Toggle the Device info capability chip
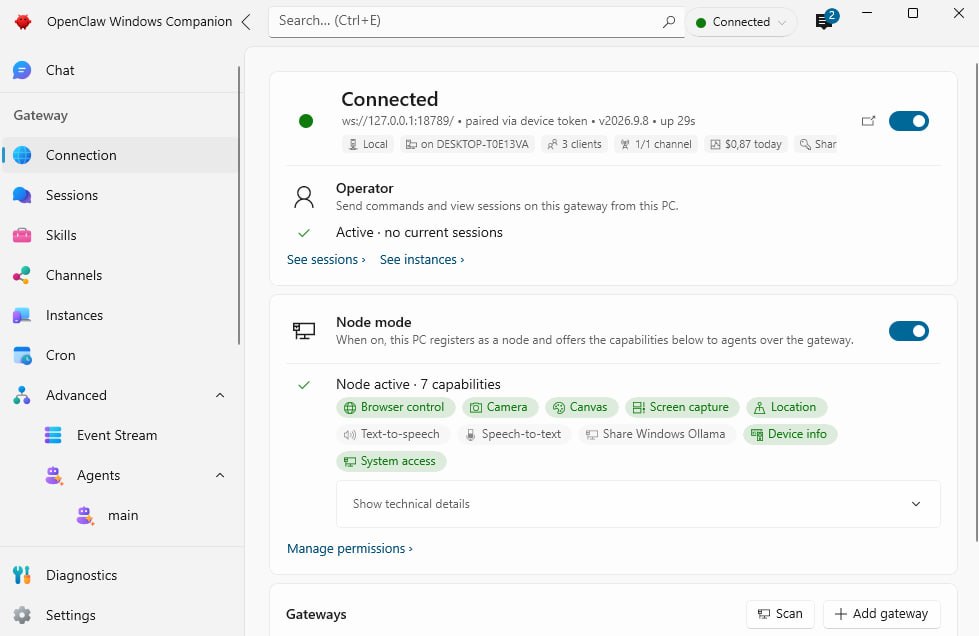 tap(790, 434)
